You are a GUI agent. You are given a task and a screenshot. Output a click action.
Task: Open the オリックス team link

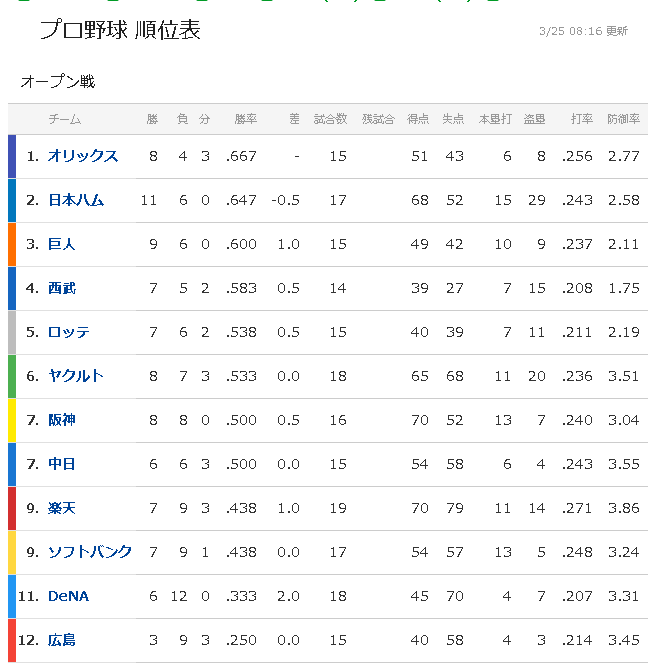(x=83, y=156)
